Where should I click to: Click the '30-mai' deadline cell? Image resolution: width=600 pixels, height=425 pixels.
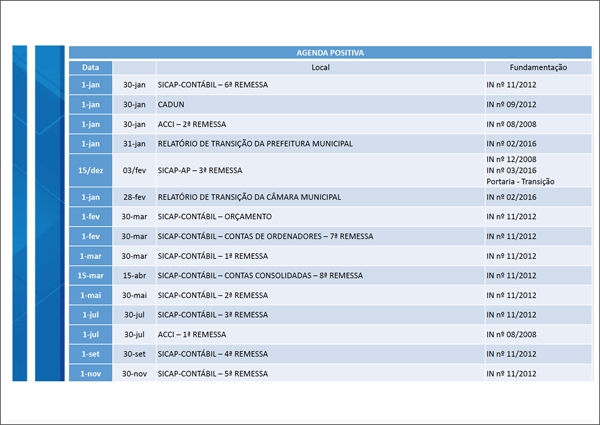[x=134, y=295]
